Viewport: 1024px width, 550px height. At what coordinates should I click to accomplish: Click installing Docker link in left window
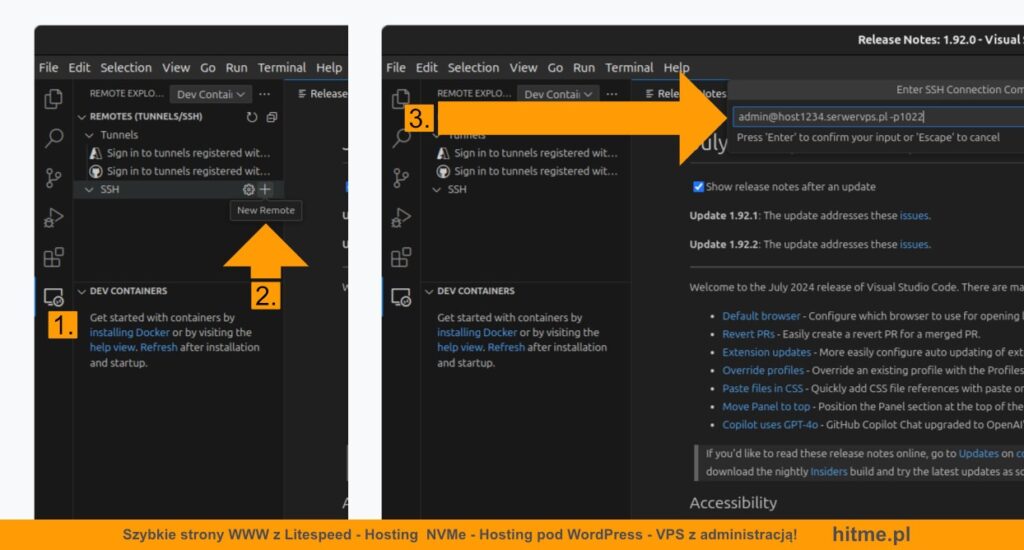pyautogui.click(x=129, y=332)
